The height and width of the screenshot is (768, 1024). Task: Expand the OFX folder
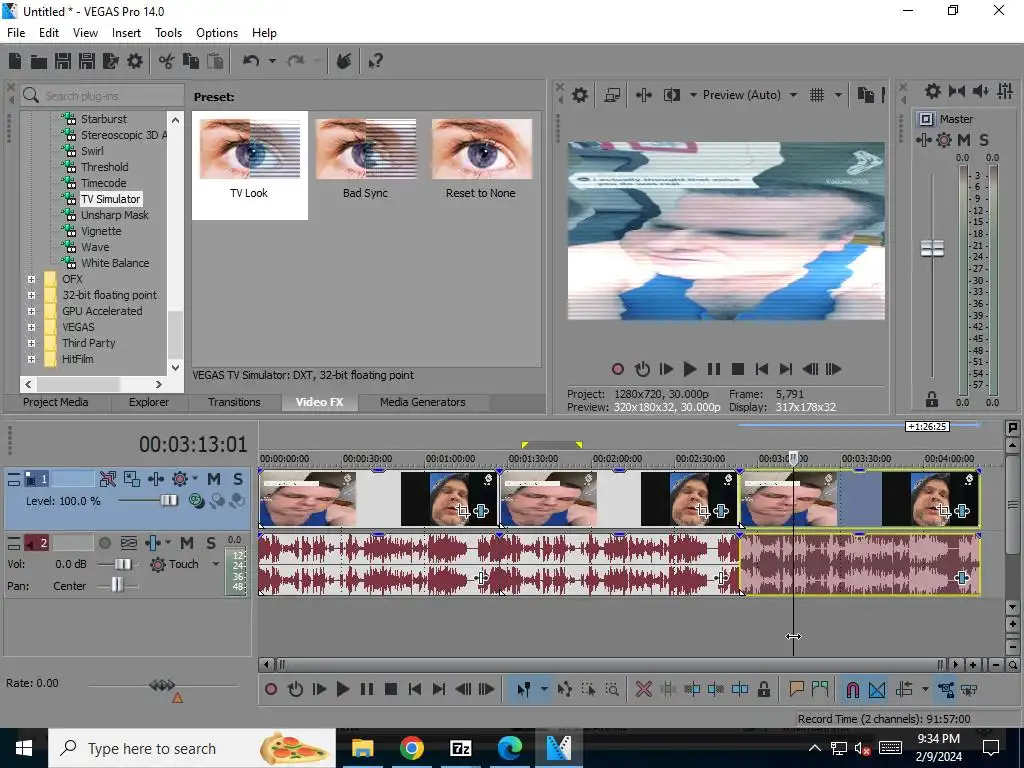(31, 280)
